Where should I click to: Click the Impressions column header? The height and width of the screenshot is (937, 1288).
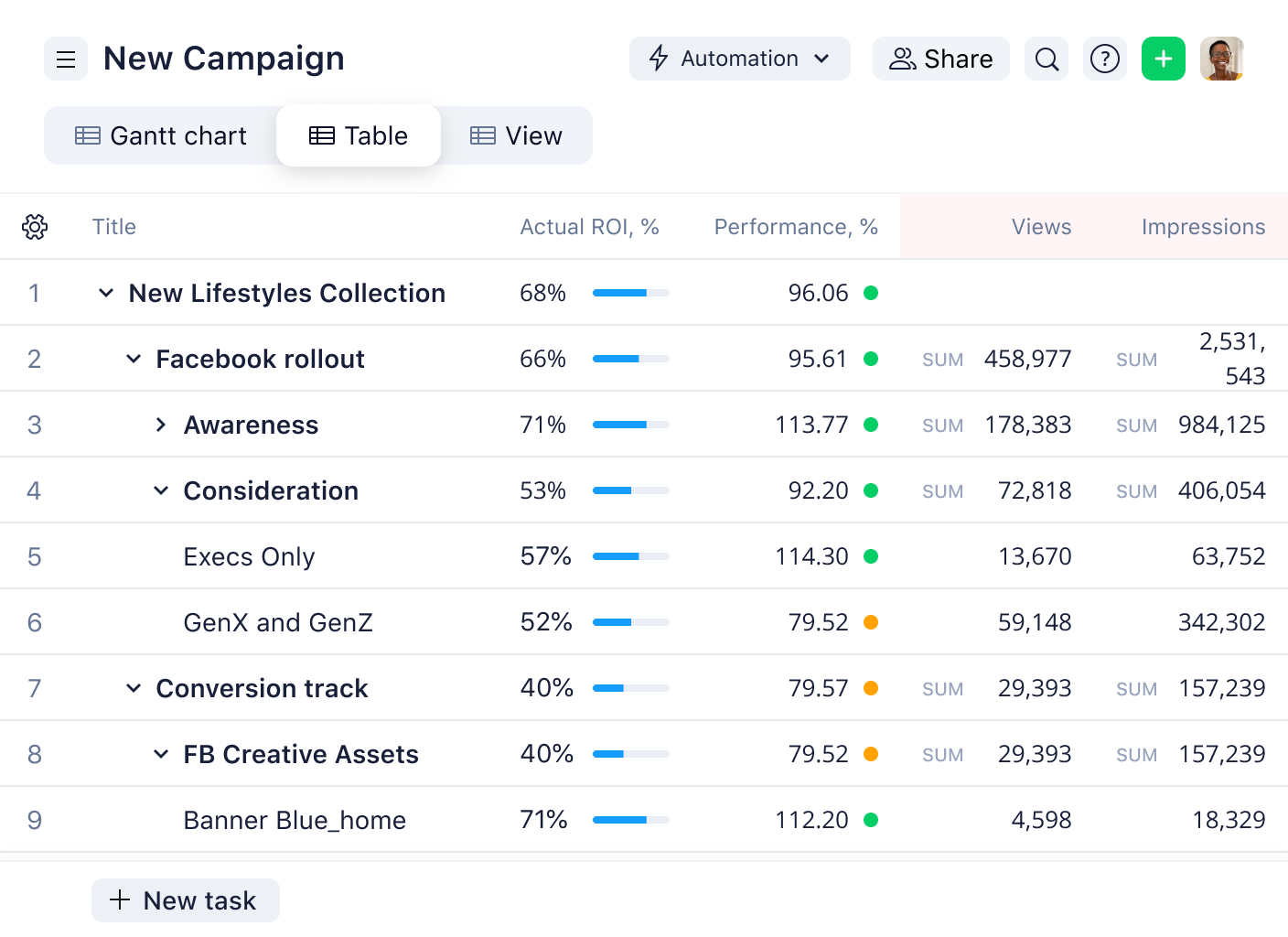1203,227
